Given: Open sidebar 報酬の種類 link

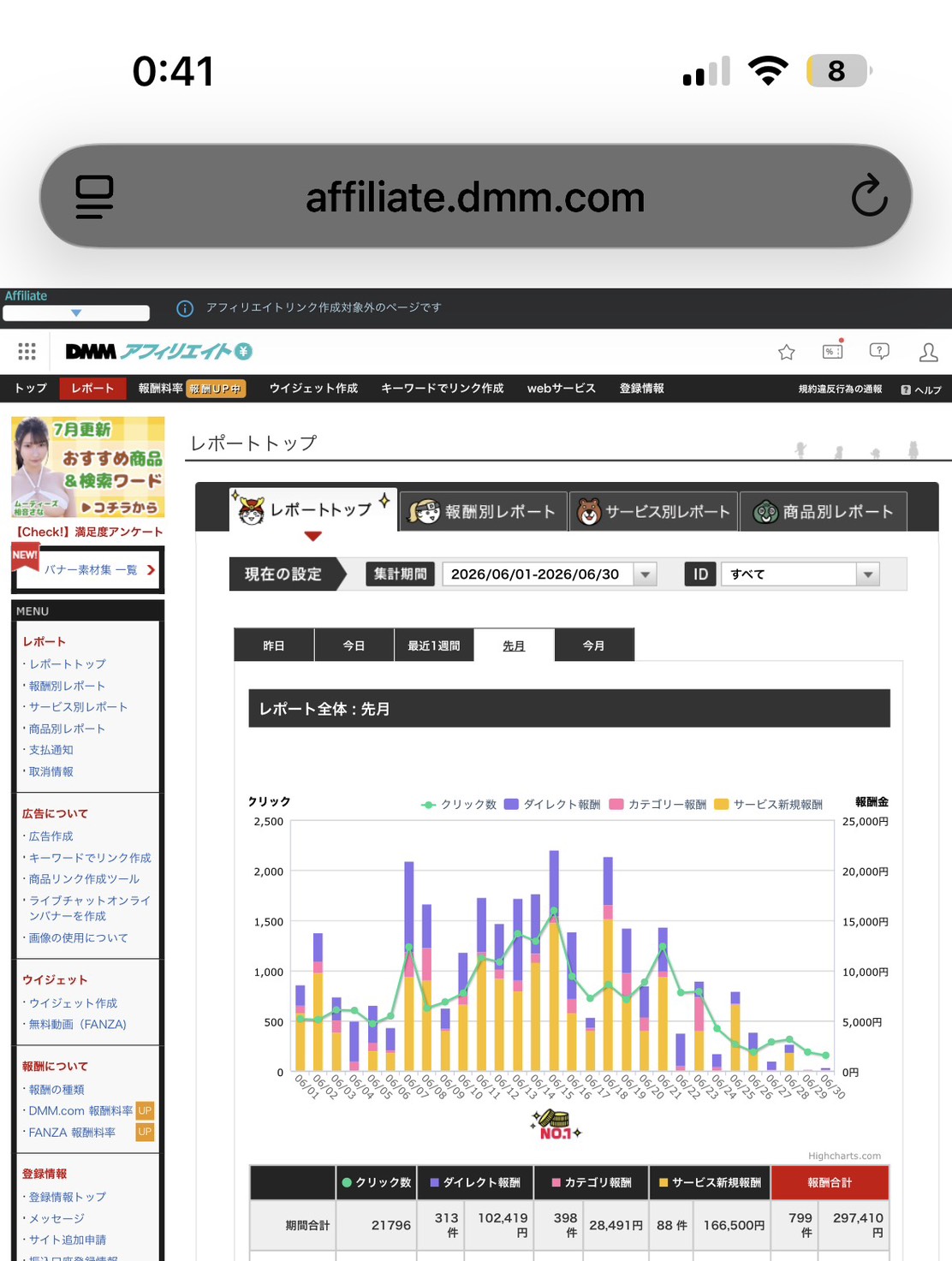Looking at the screenshot, I should (x=57, y=1090).
